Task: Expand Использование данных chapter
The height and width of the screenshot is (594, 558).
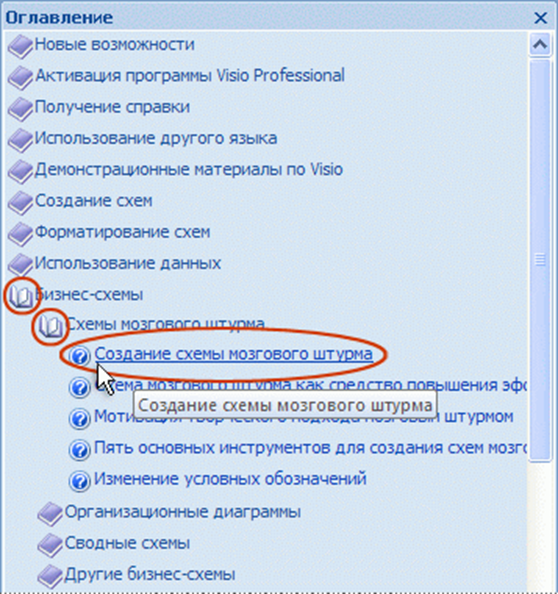Action: pyautogui.click(x=128, y=263)
